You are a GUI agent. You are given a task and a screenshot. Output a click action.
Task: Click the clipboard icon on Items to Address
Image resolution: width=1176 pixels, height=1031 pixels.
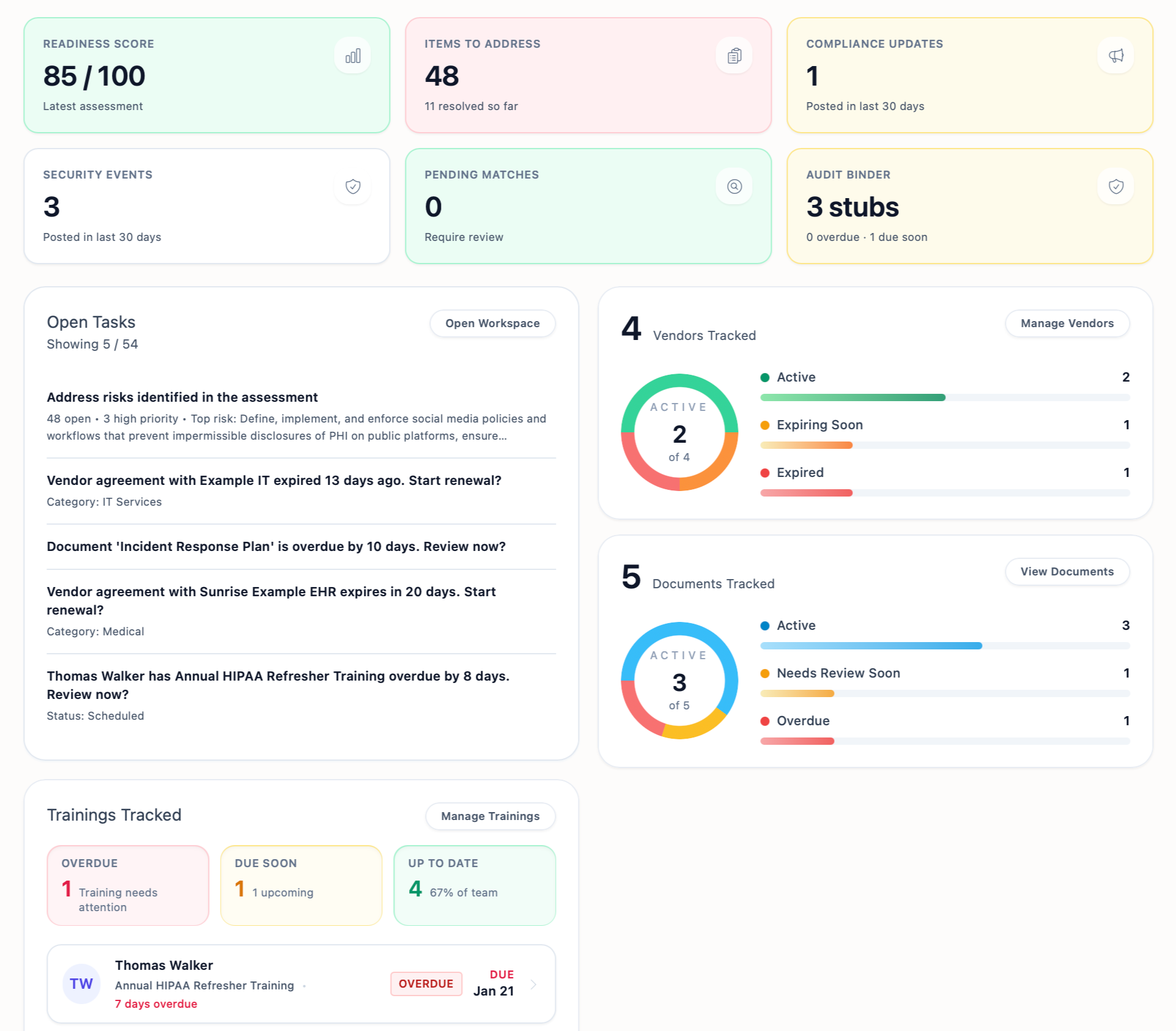point(734,55)
